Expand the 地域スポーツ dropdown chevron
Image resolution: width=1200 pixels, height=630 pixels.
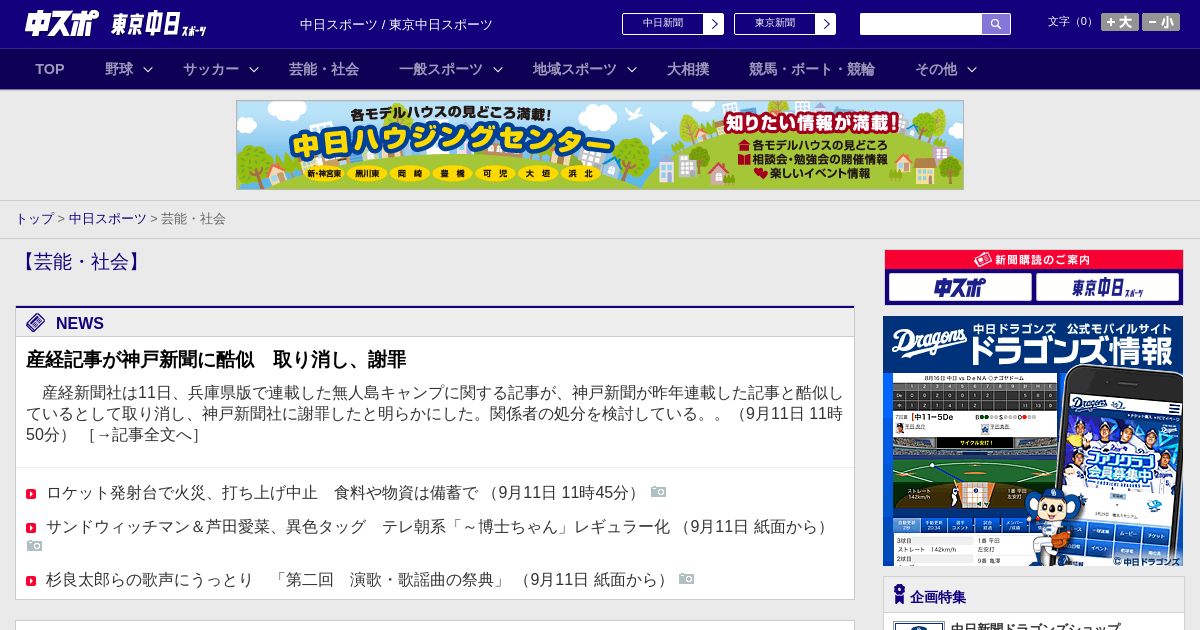pos(632,70)
